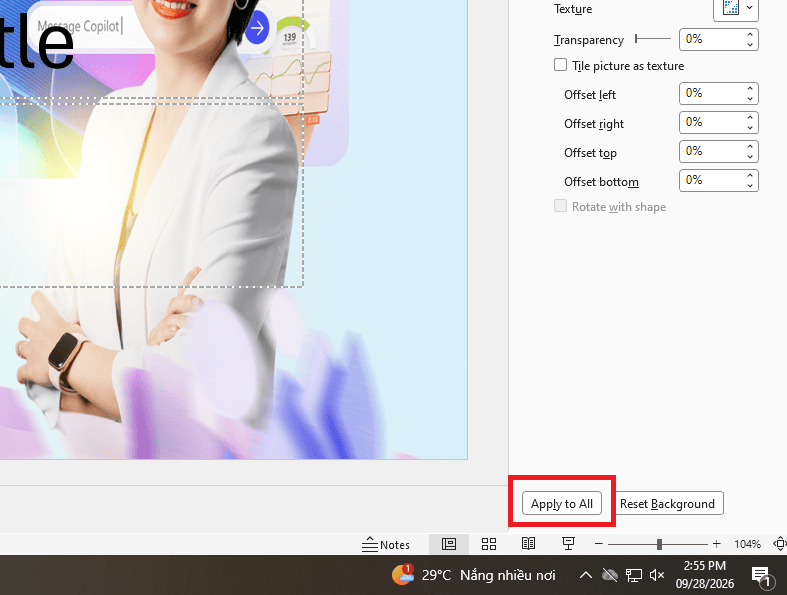Increase Offset left with up arrow

coord(750,88)
